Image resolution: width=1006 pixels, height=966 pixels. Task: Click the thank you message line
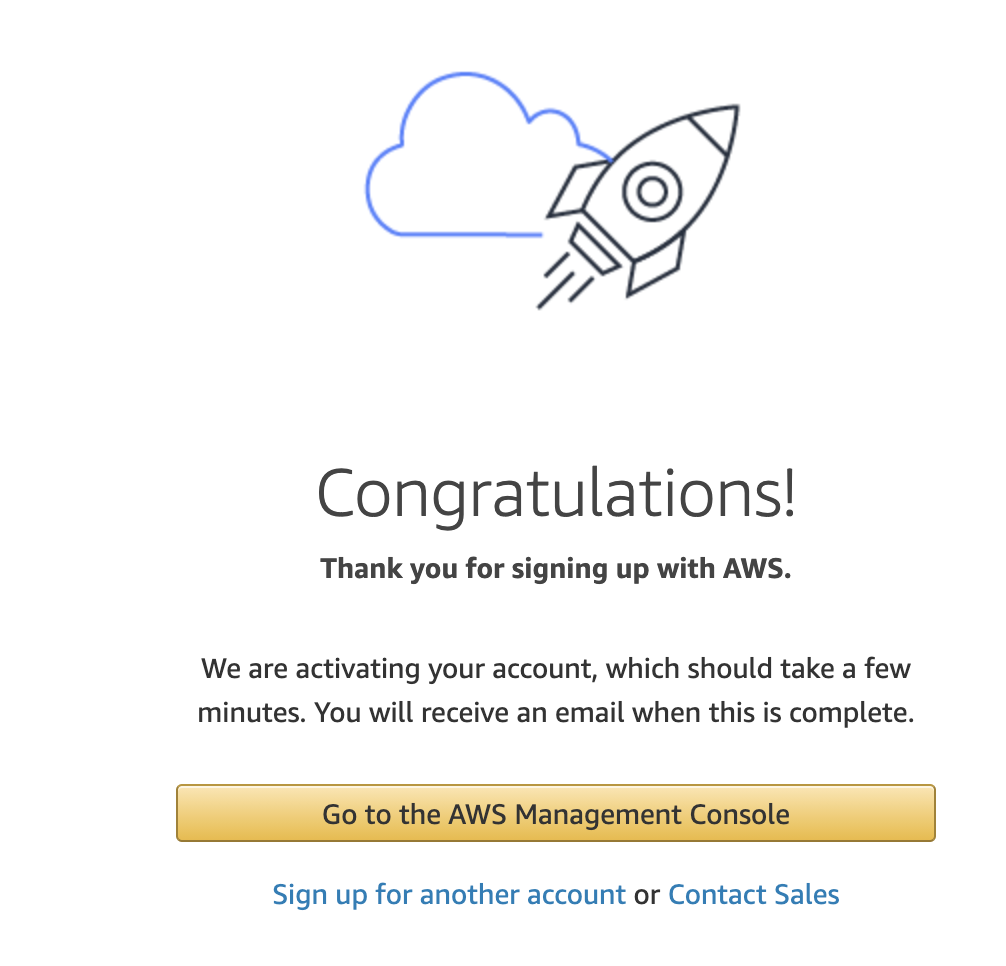click(556, 568)
